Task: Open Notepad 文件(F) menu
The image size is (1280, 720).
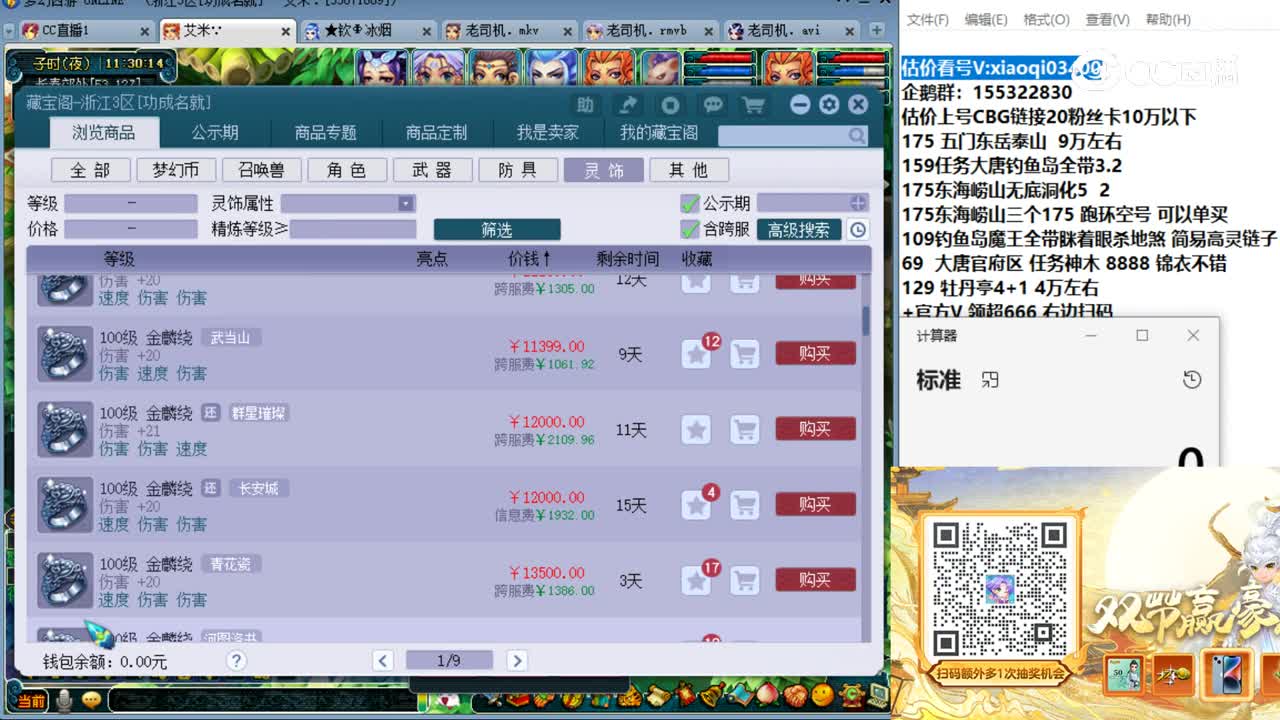Action: coord(928,19)
